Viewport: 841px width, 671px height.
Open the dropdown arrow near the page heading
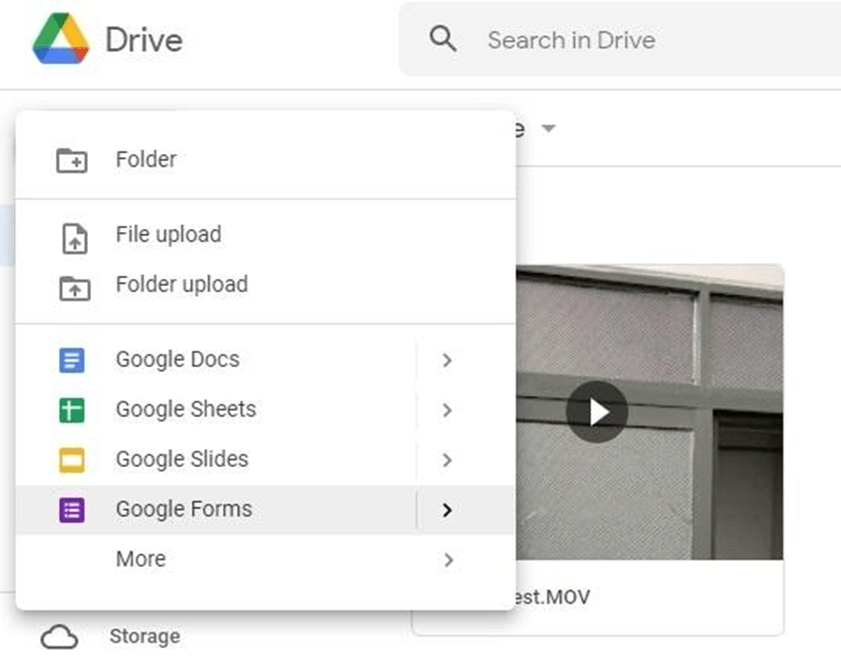[x=549, y=128]
